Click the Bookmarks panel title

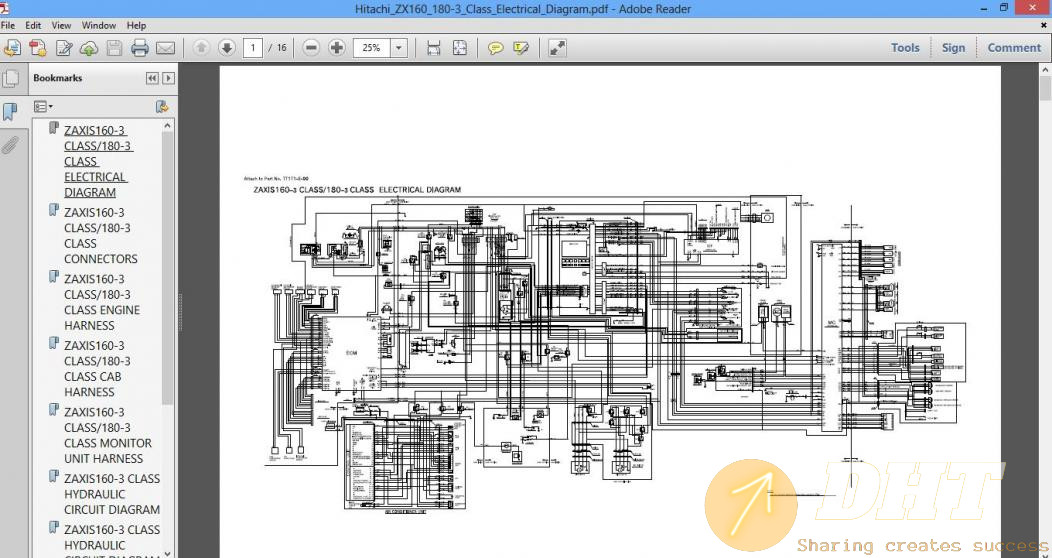click(58, 78)
